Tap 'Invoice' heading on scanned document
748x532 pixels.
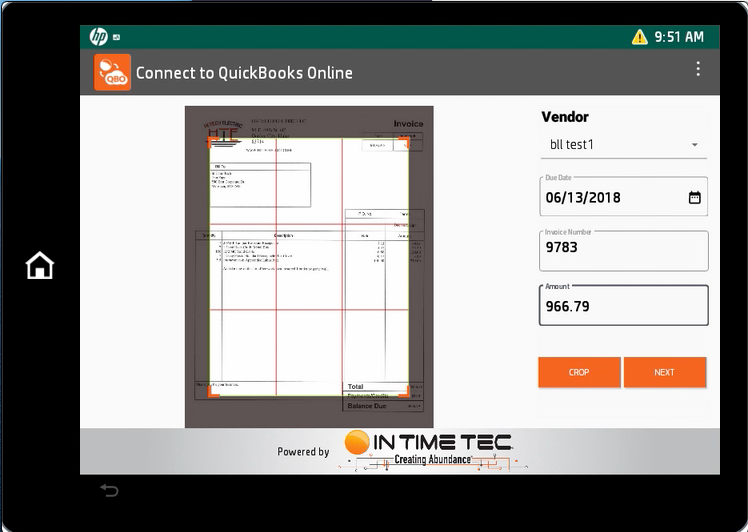408,124
